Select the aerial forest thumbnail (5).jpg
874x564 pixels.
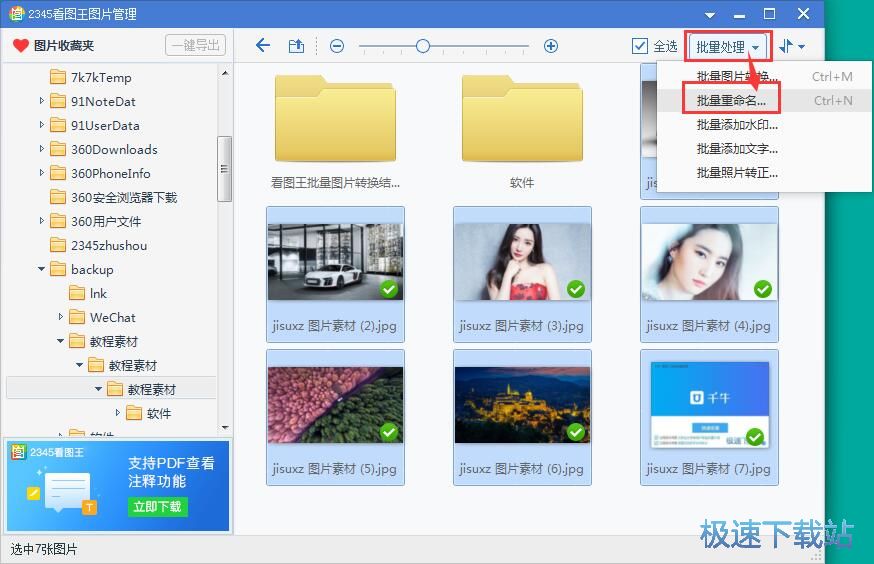coord(336,405)
